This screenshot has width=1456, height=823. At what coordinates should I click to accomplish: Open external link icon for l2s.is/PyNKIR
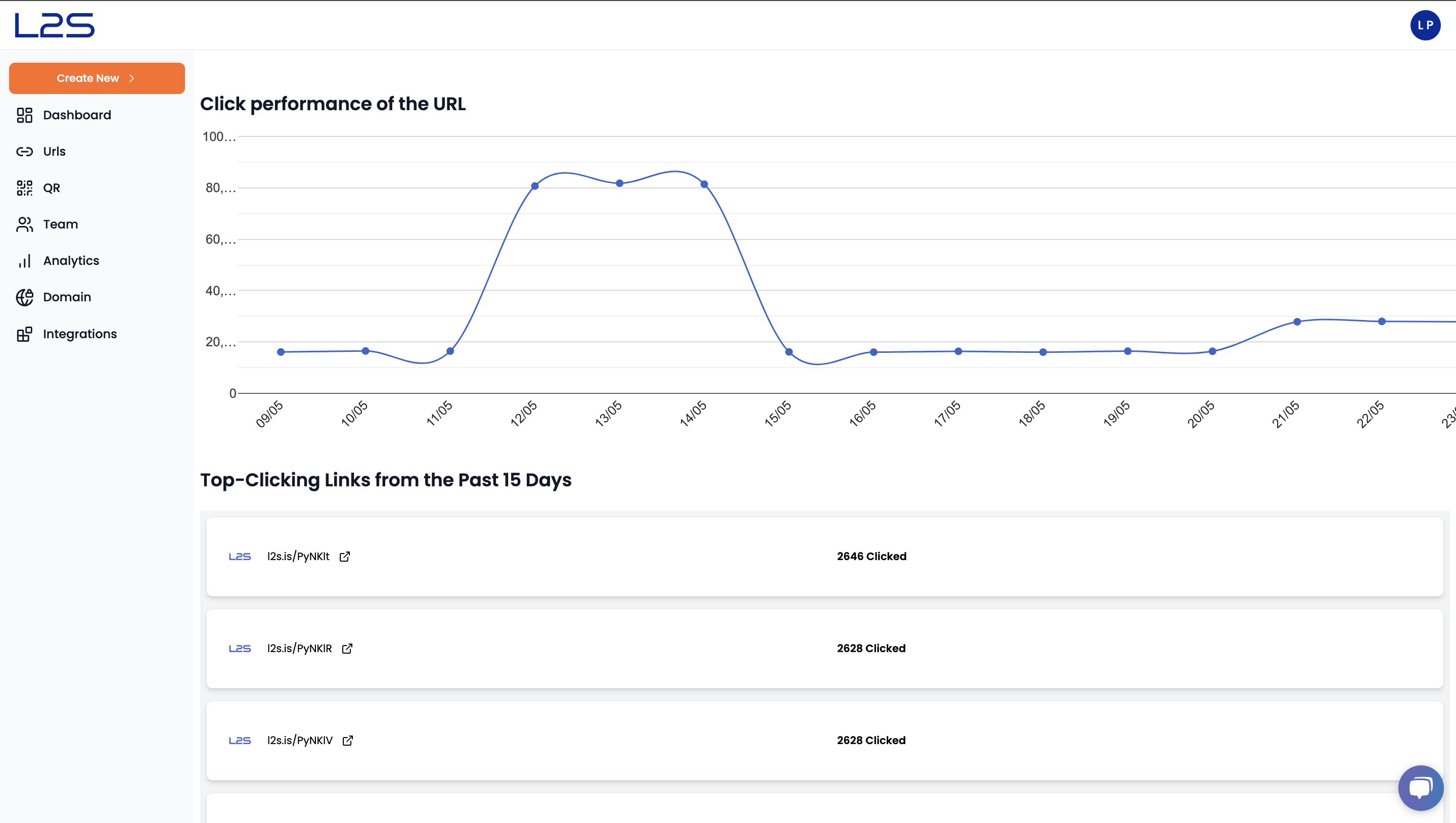[347, 648]
